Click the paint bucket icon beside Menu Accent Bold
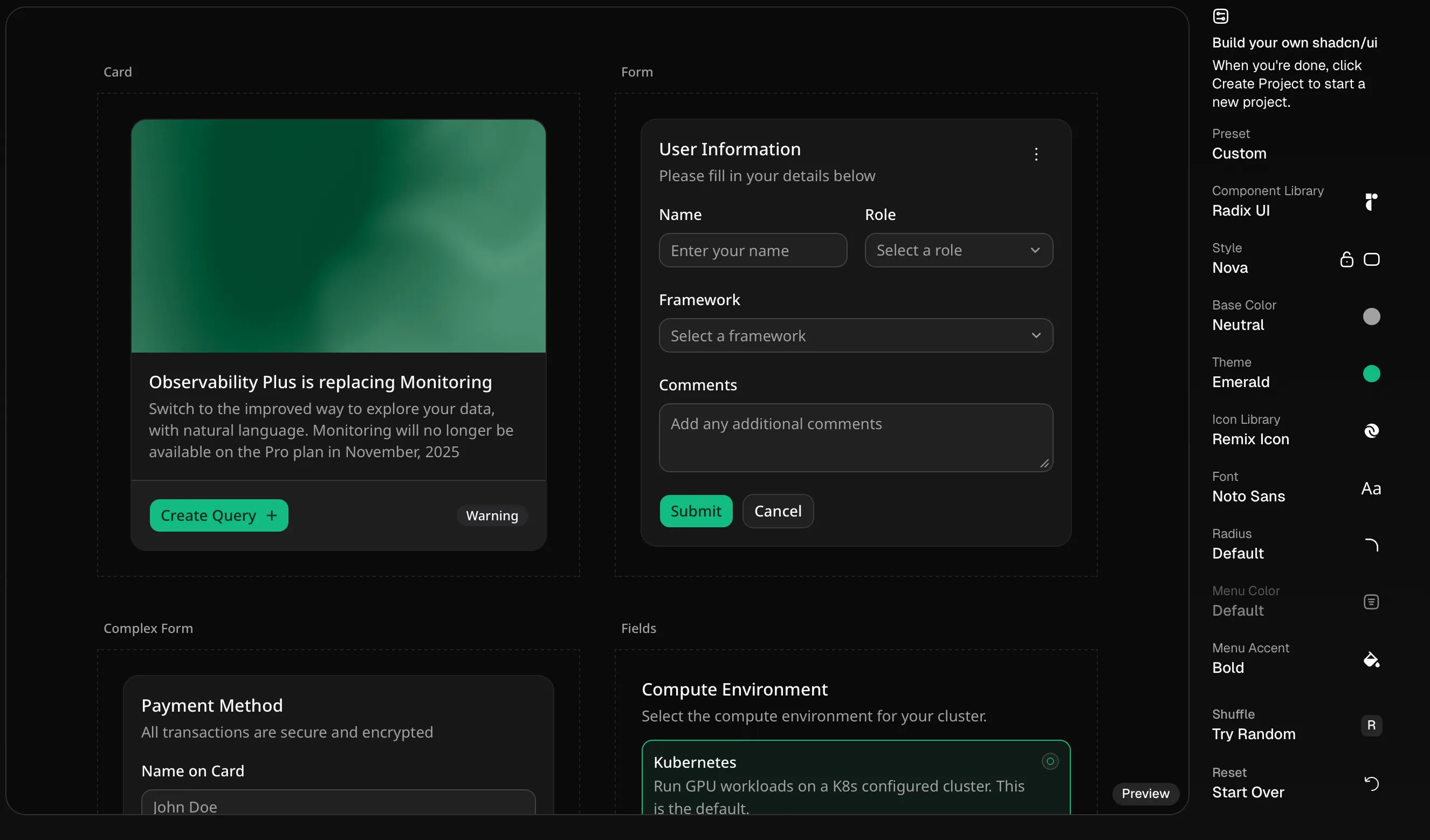This screenshot has width=1430, height=840. [1372, 659]
